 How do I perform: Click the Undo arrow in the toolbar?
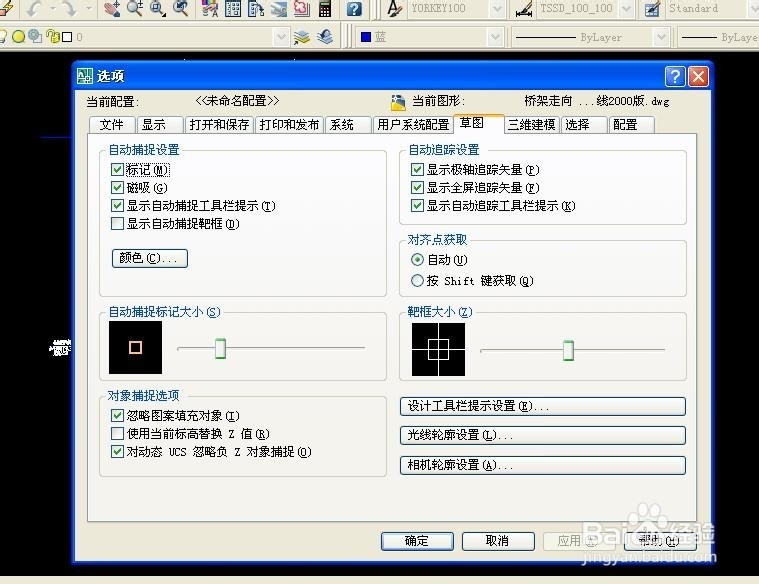33,8
